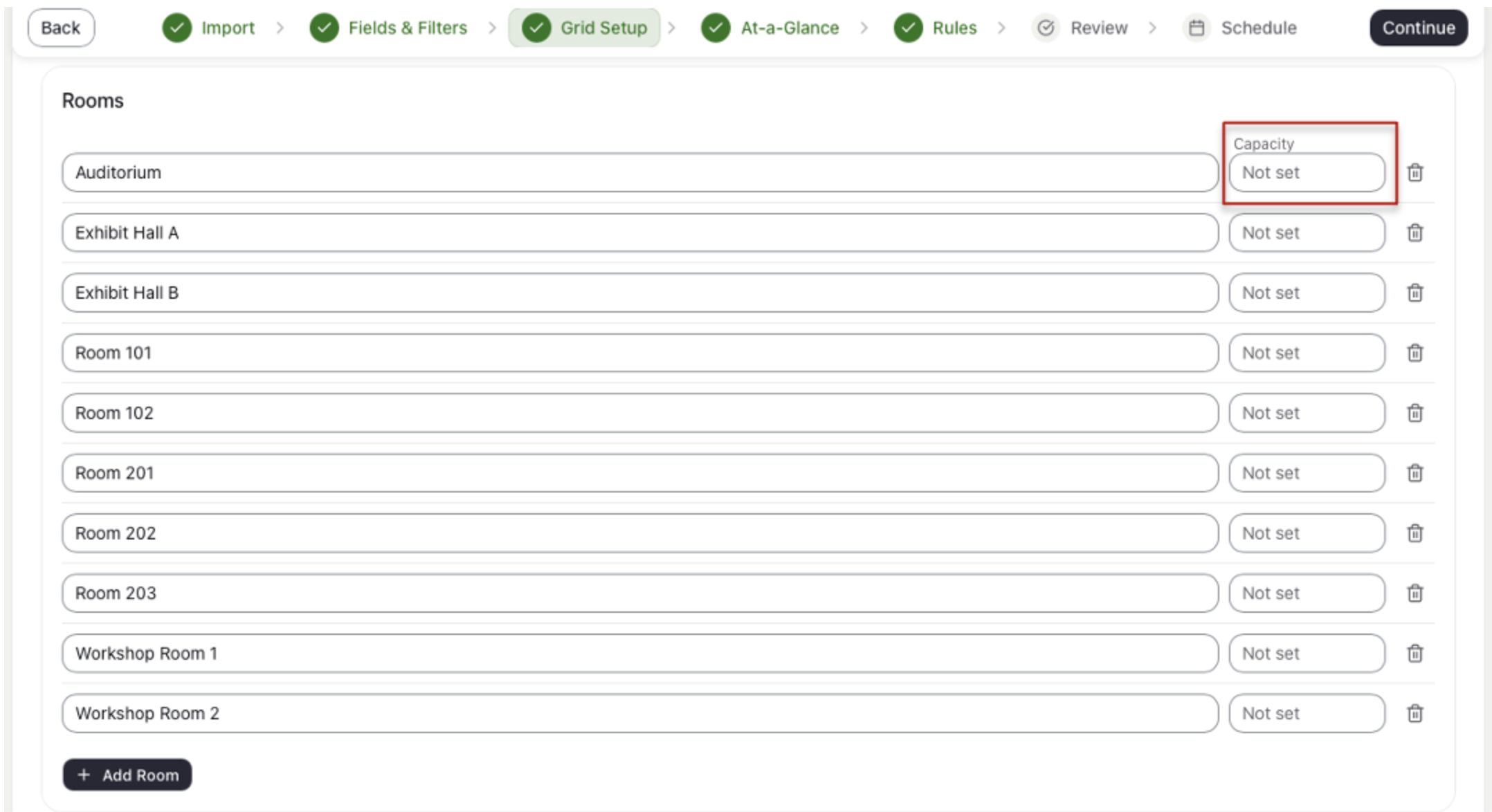Jump to the At-a-Glance step
The image size is (1492, 812).
(x=770, y=28)
